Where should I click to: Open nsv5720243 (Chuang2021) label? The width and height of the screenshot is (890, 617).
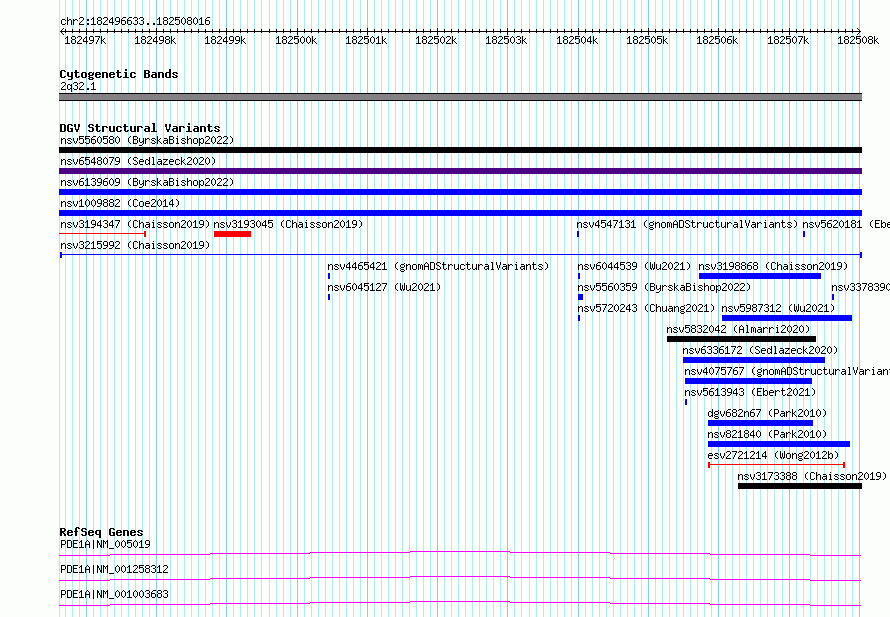click(646, 308)
